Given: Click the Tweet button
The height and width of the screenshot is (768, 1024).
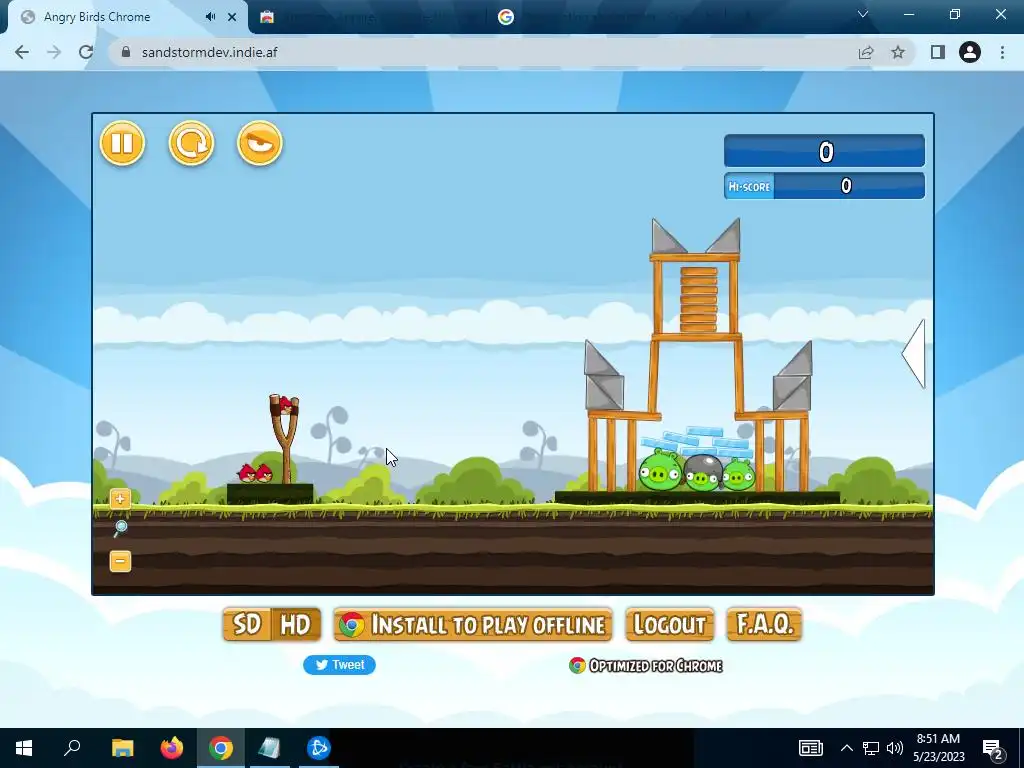Looking at the screenshot, I should 339,665.
